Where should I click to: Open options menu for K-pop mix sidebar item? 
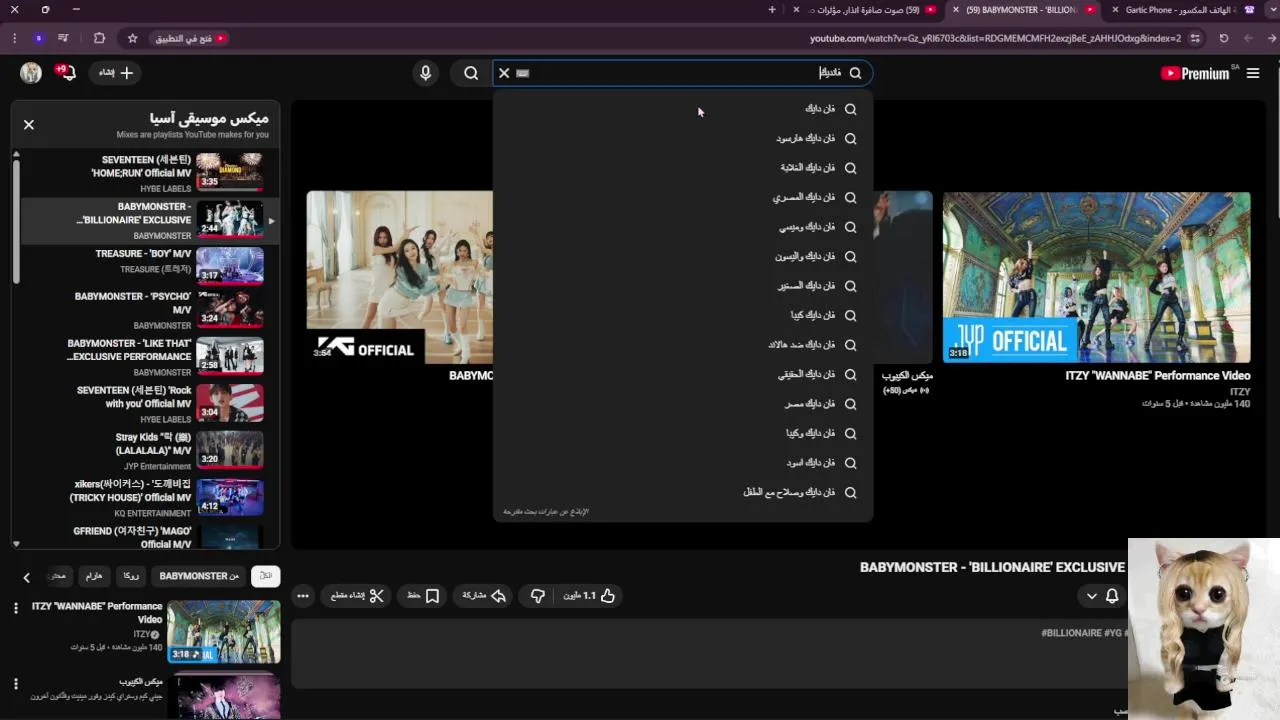coord(16,684)
